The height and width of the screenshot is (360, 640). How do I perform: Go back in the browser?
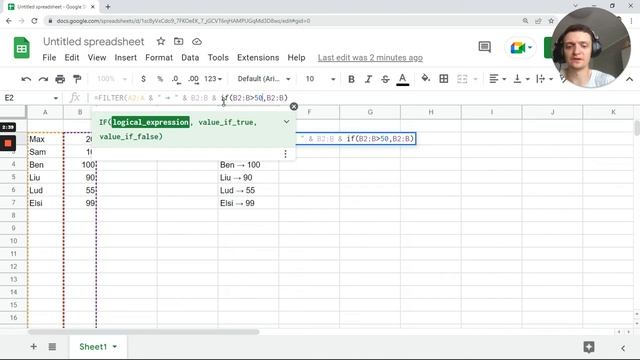pos(9,21)
